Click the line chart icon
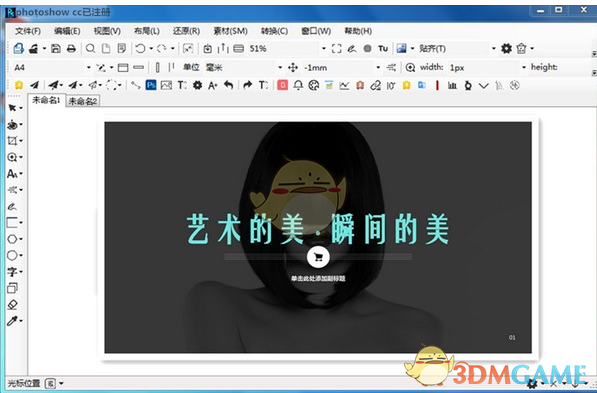597x393 pixels. tap(344, 85)
